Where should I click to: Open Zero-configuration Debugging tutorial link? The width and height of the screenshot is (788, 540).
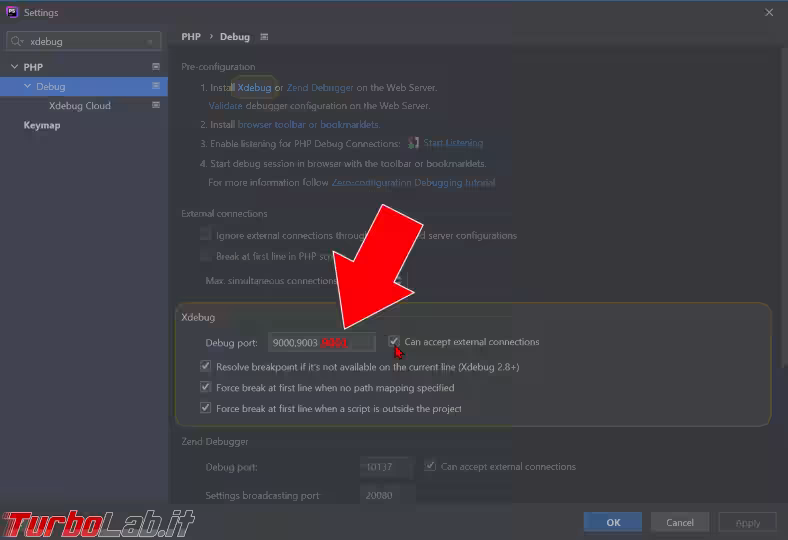(x=414, y=182)
